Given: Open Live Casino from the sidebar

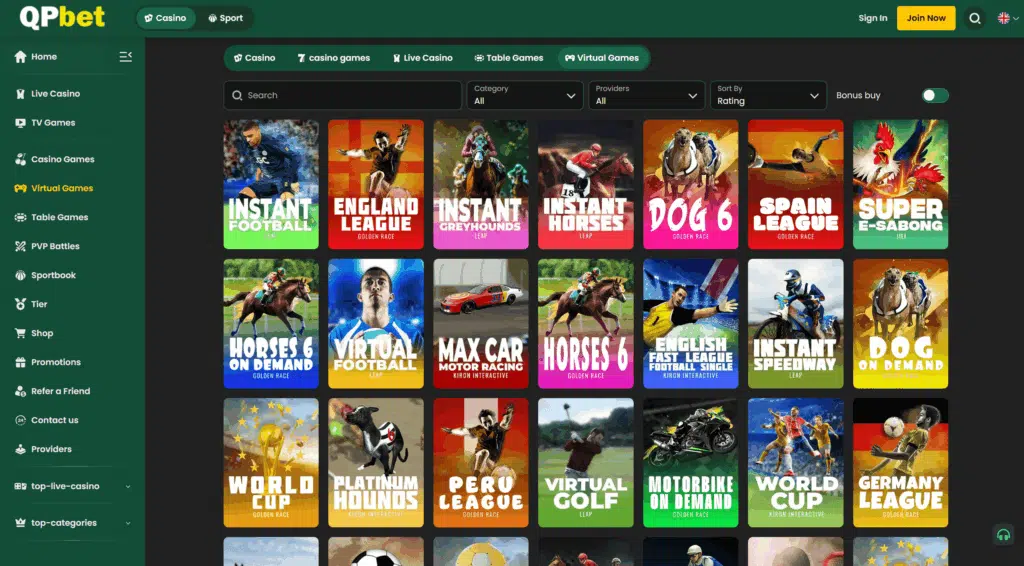Looking at the screenshot, I should tap(55, 94).
